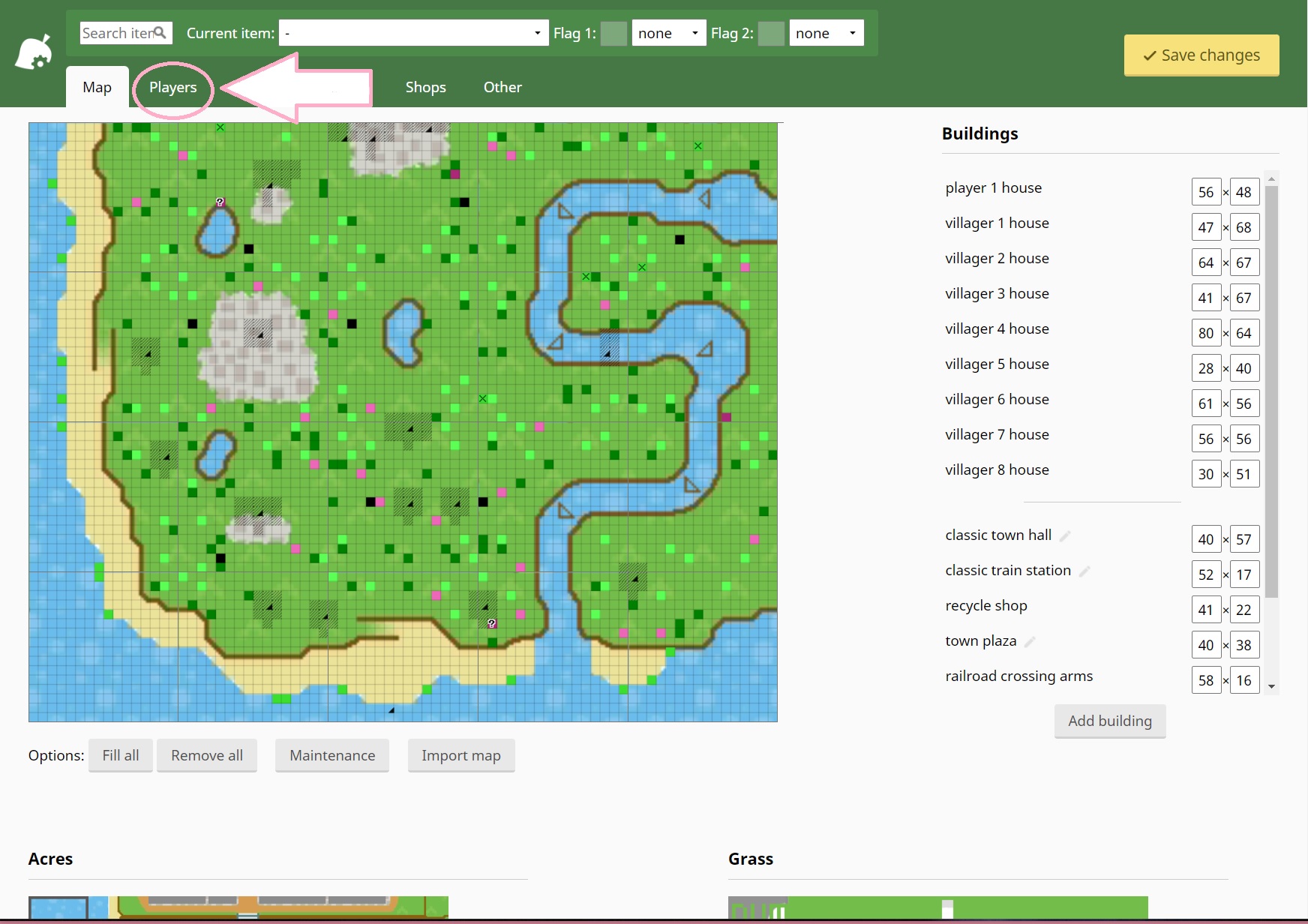The height and width of the screenshot is (924, 1308).
Task: Click the buildings list scroll-down arrow
Action: pos(1271,686)
